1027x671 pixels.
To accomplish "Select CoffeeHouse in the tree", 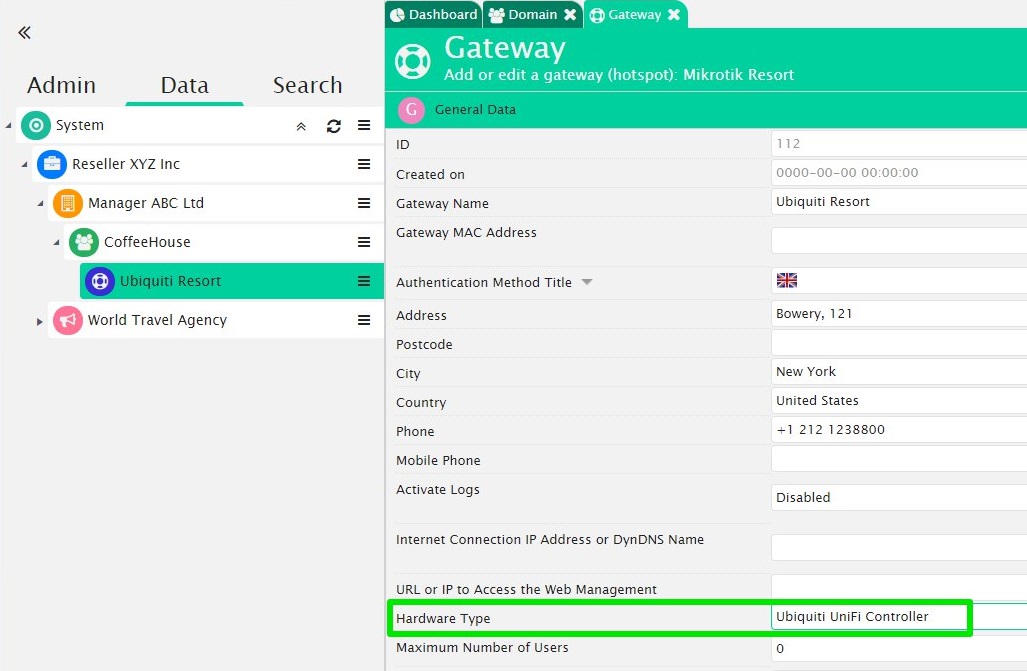I will [146, 242].
